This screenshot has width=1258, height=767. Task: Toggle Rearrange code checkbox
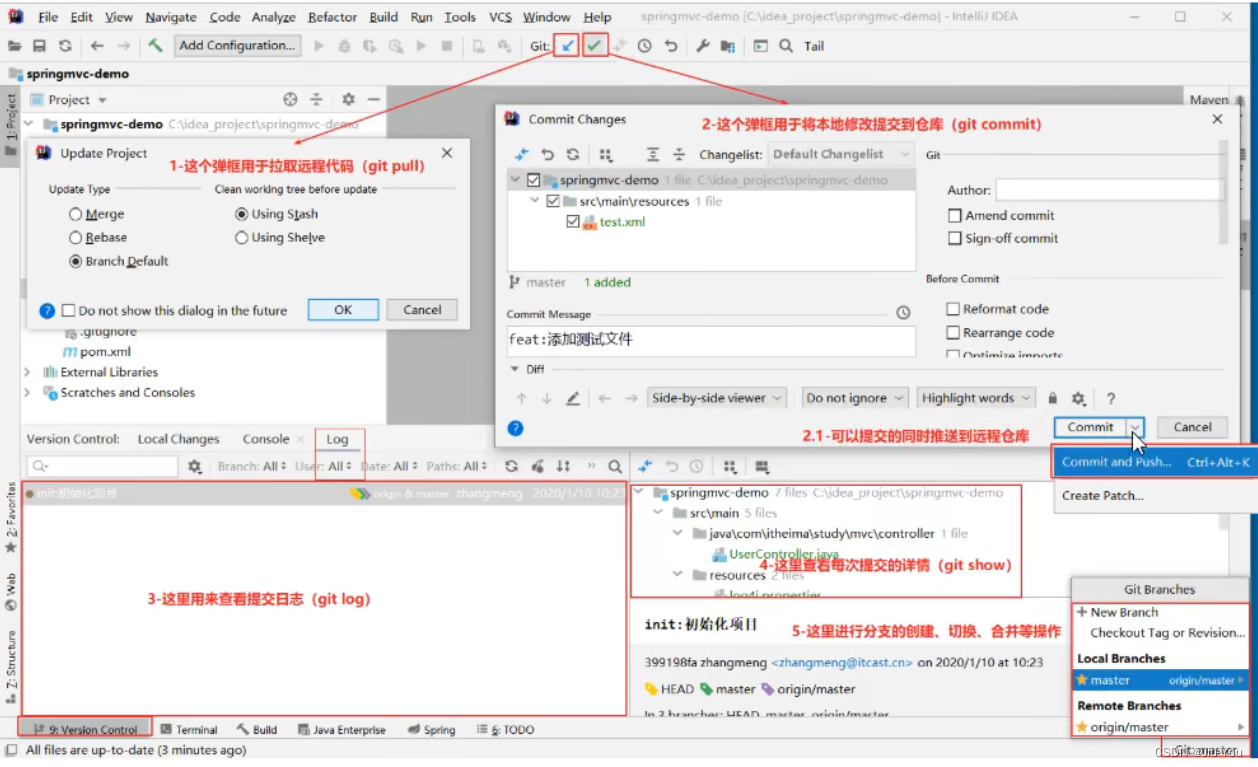(x=954, y=333)
